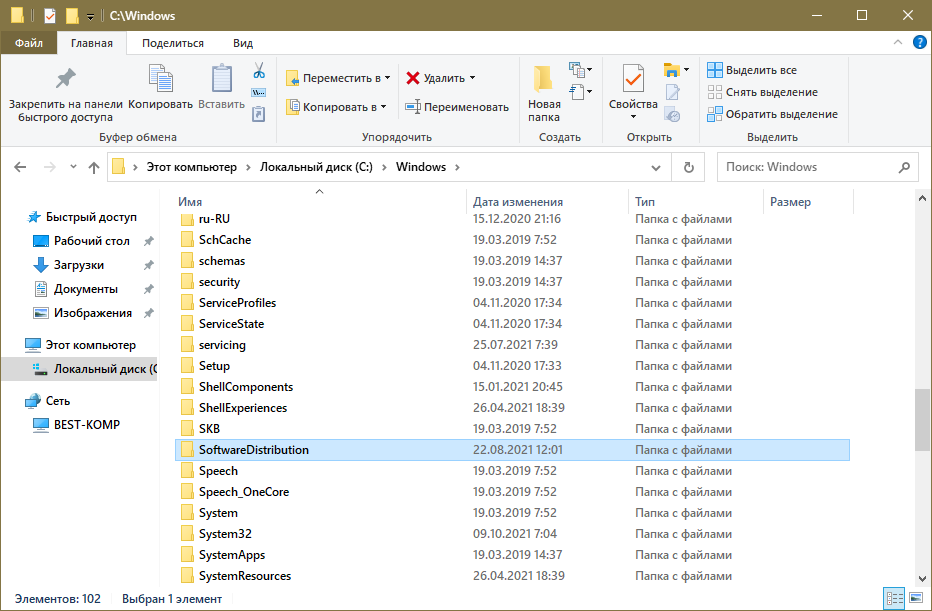932x611 pixels.
Task: Click Выделить все button
Action: [x=752, y=70]
